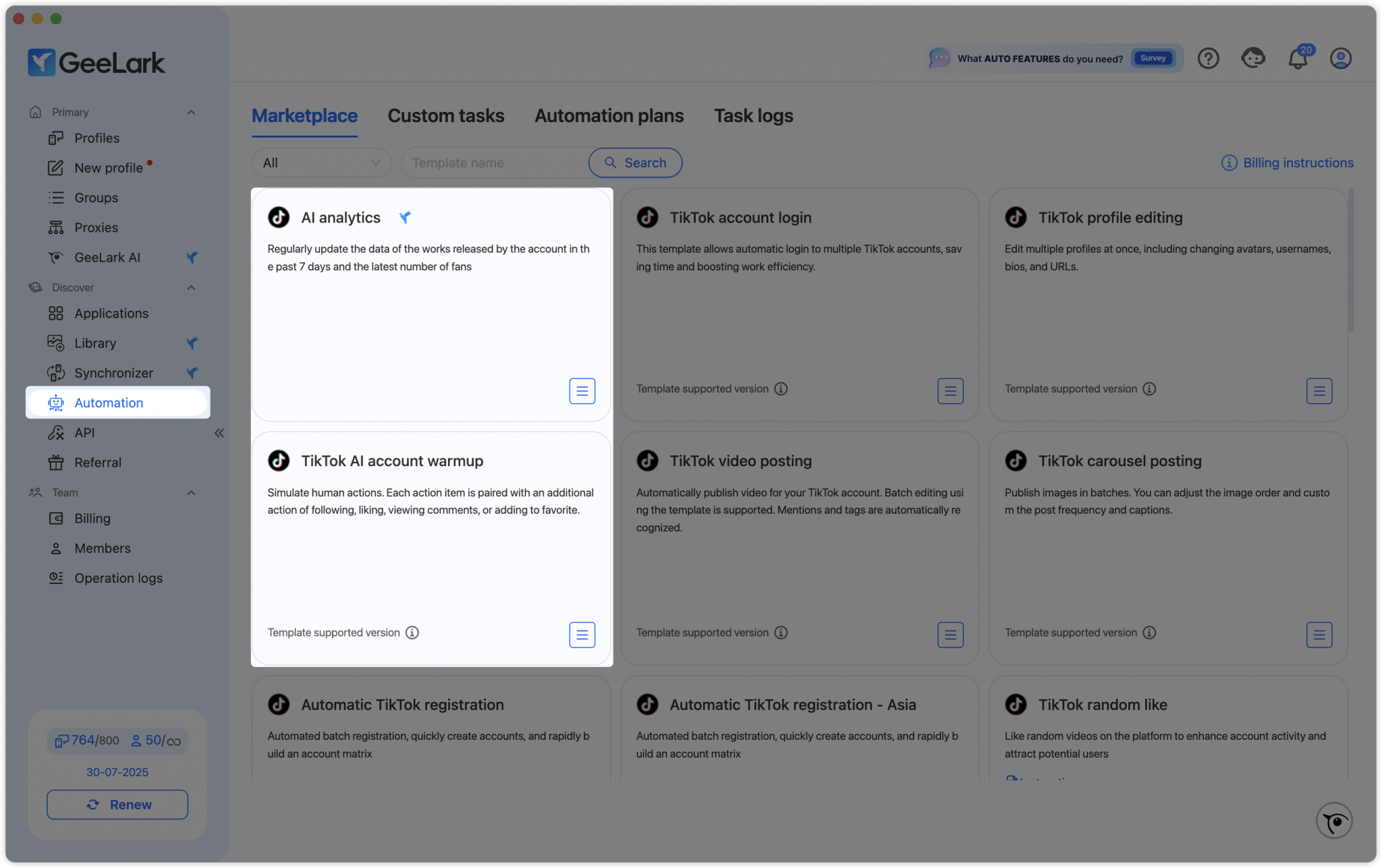Collapse the sidebar with double-chevron icon
Viewport: 1382px width, 868px height.
tap(219, 433)
